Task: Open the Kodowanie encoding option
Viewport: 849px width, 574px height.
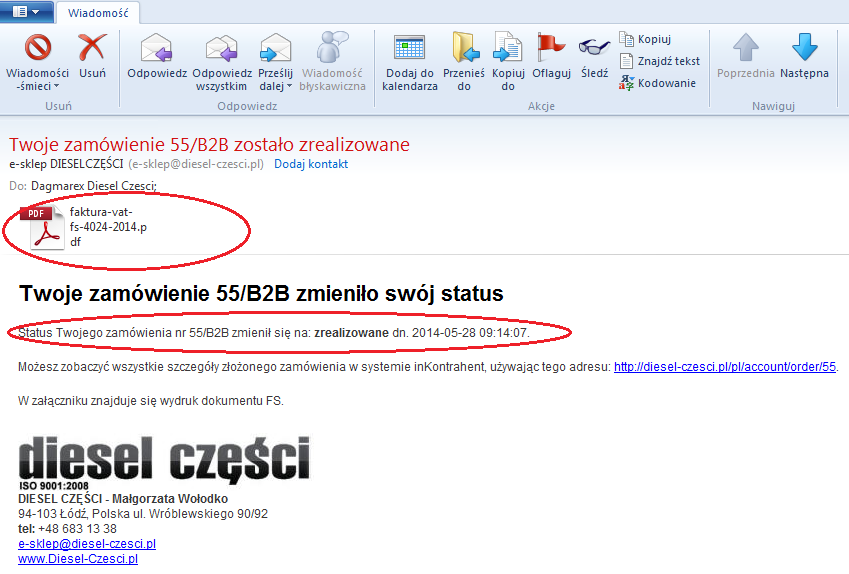Action: tap(657, 83)
